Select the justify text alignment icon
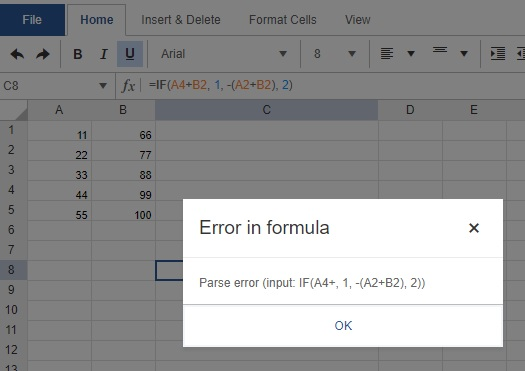This screenshot has height=371, width=525. (x=387, y=54)
